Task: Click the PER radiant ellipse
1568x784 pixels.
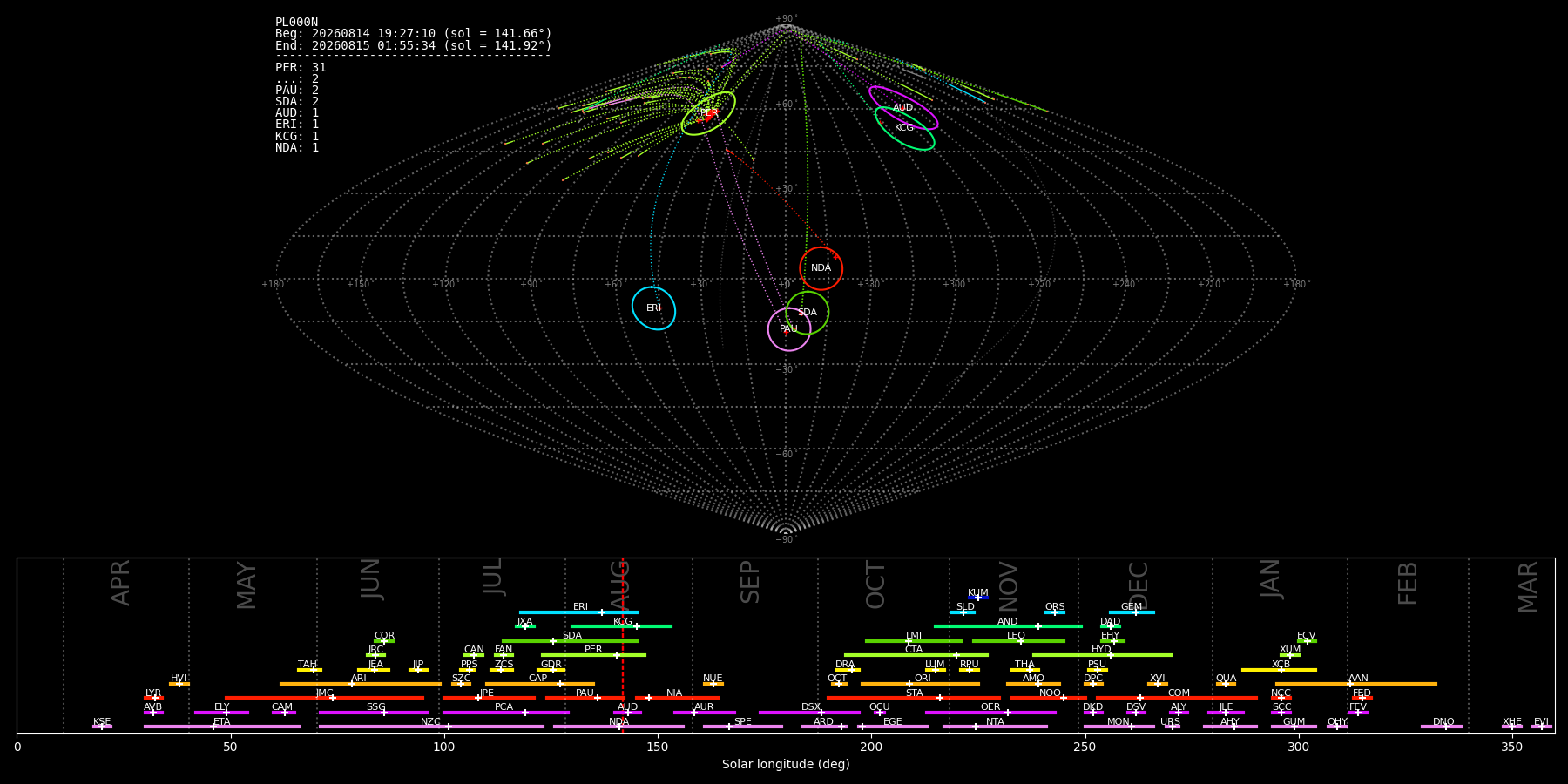Action: [x=708, y=113]
